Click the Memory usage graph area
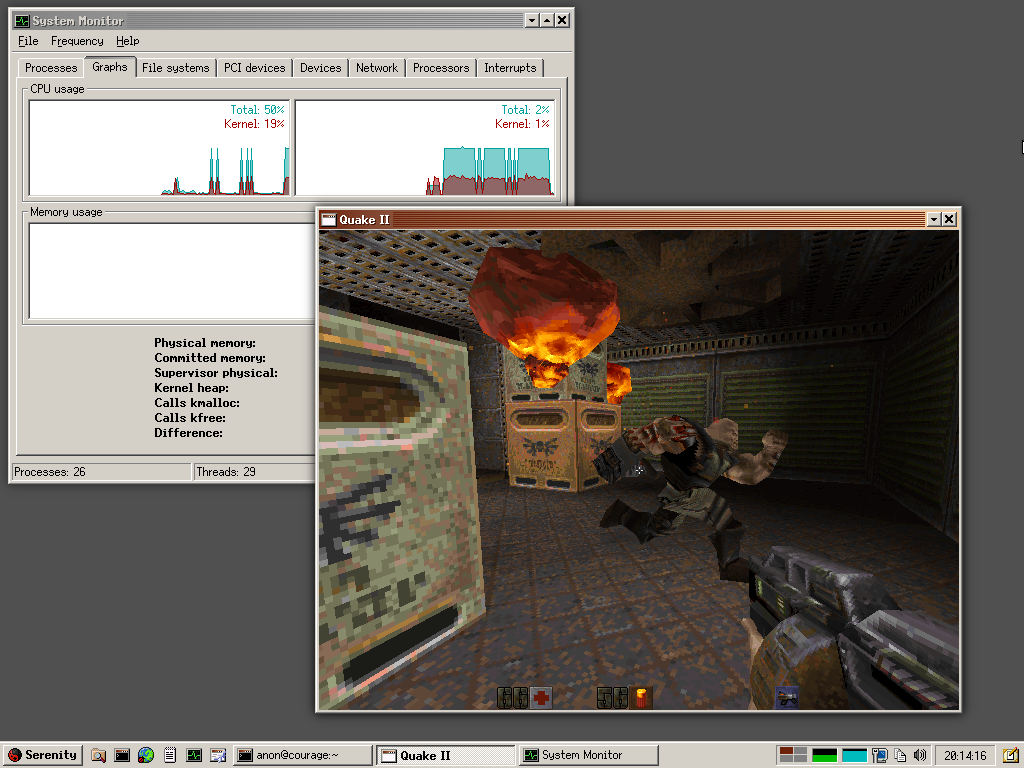Screen dimensions: 1024x768 point(172,271)
